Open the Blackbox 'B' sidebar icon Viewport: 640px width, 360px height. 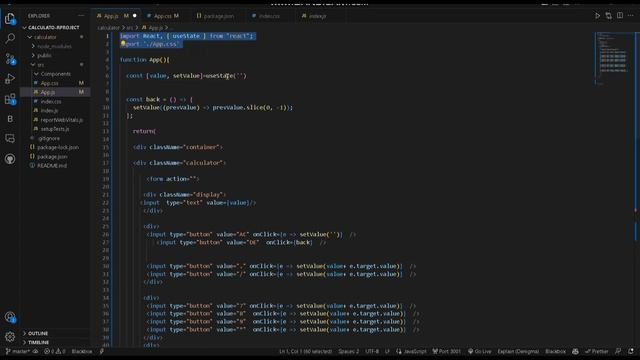click(10, 119)
